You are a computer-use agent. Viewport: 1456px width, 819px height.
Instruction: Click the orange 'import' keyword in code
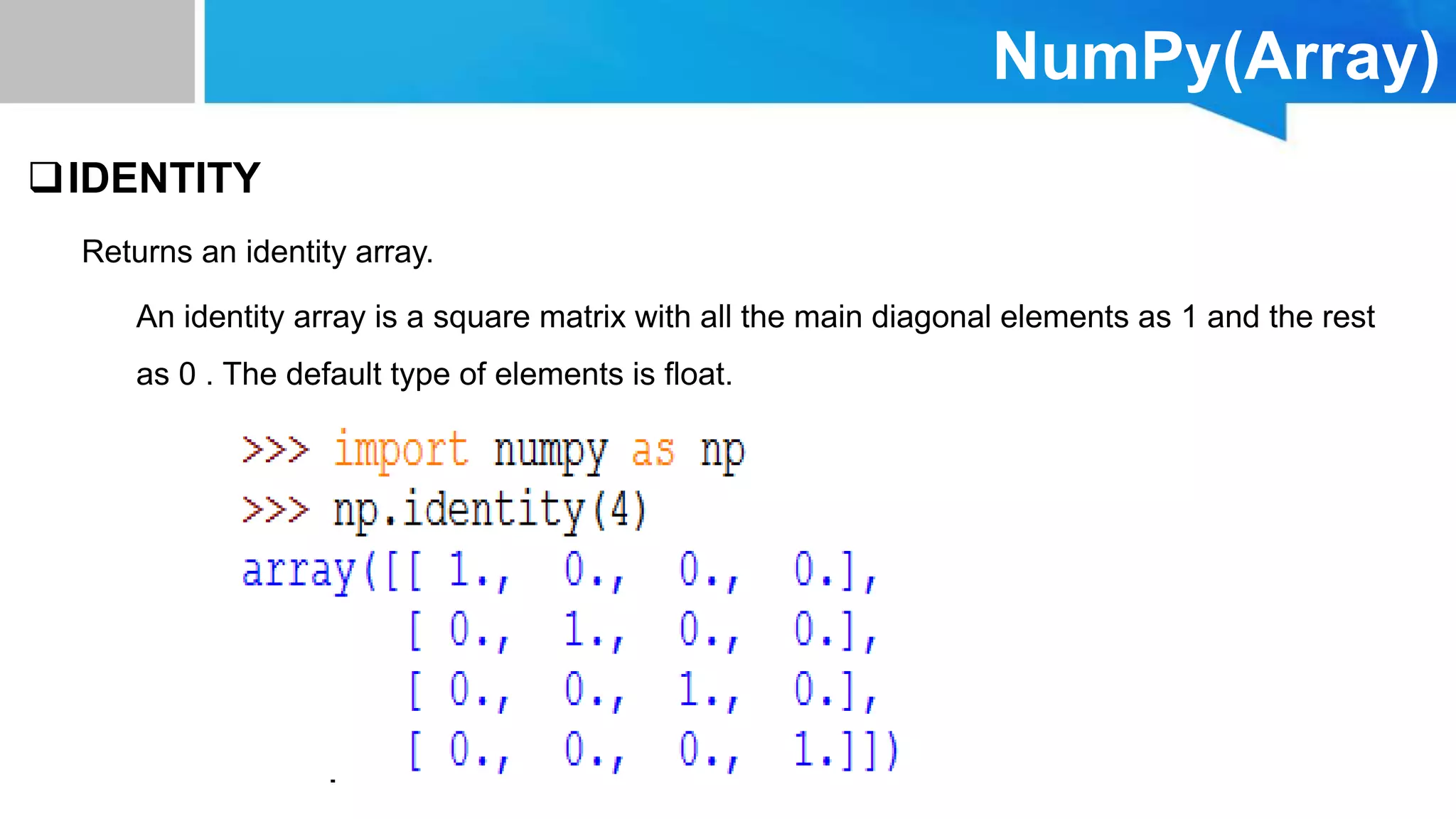401,451
